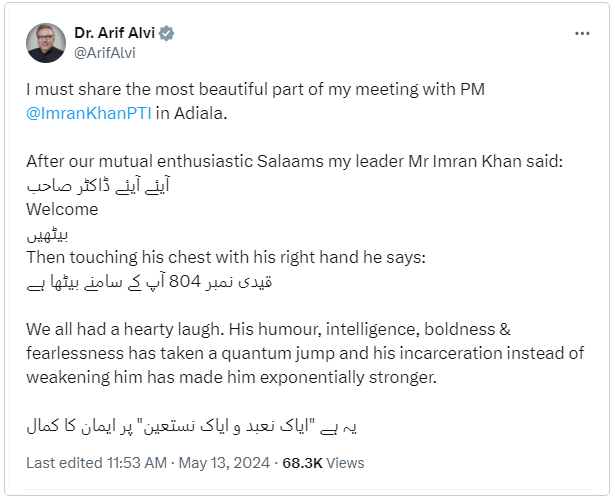Click the display name Dr. Arif Alvi
The image size is (615, 499).
[115, 33]
